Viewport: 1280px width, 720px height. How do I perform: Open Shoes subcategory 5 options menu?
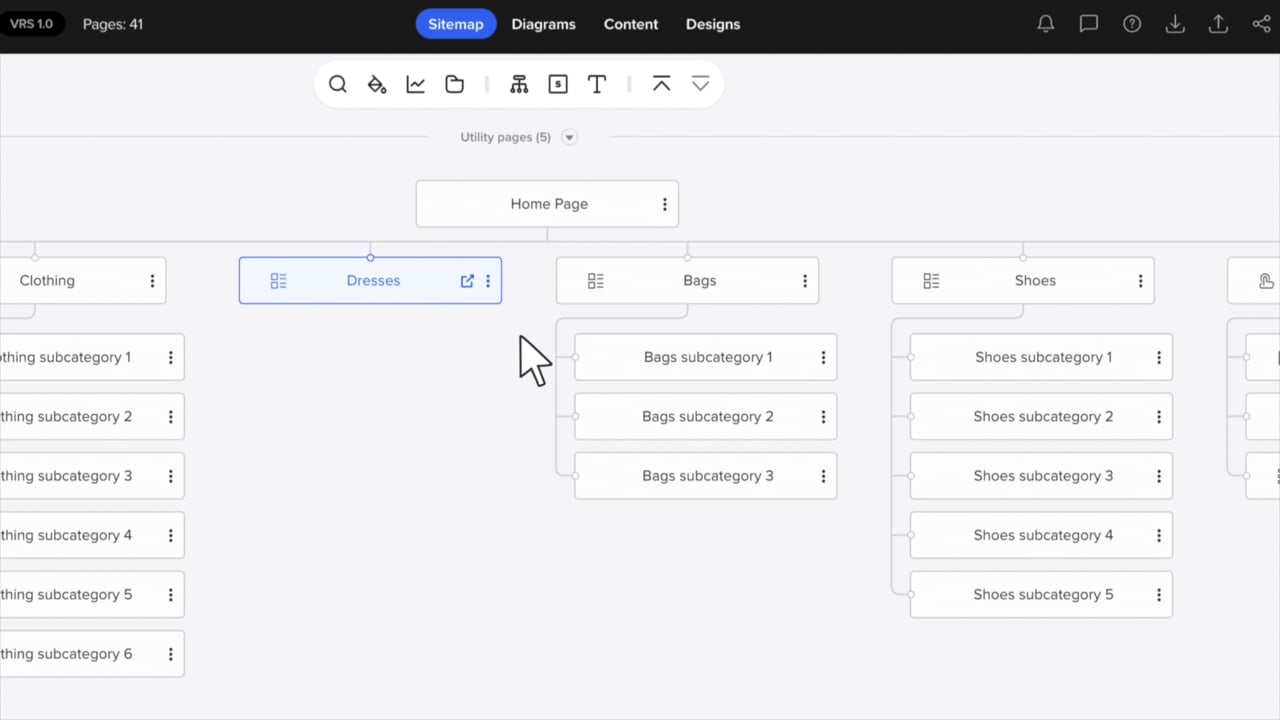point(1159,595)
